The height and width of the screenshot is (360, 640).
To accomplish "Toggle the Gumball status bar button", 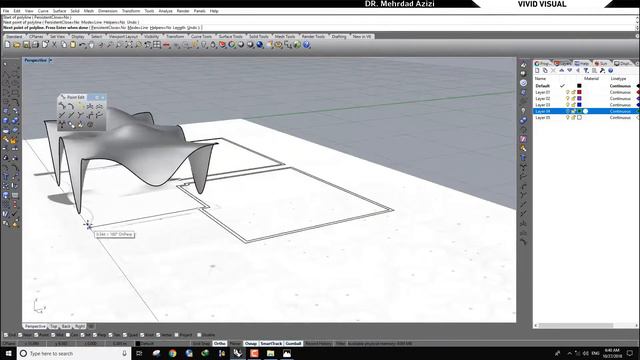I will pos(293,344).
